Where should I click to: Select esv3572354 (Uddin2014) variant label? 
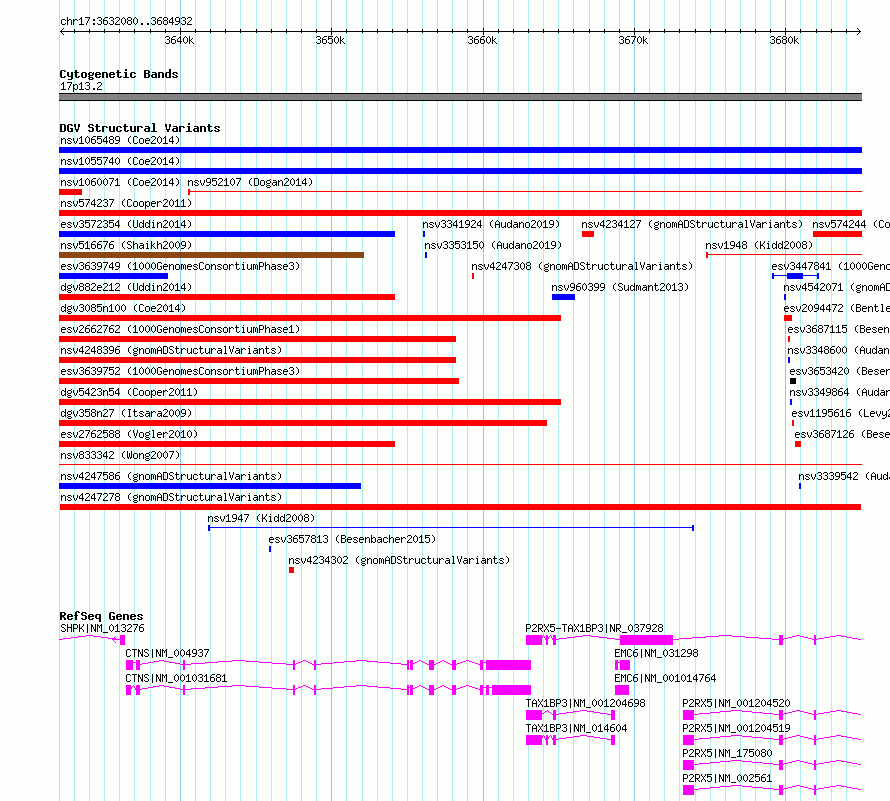126,224
